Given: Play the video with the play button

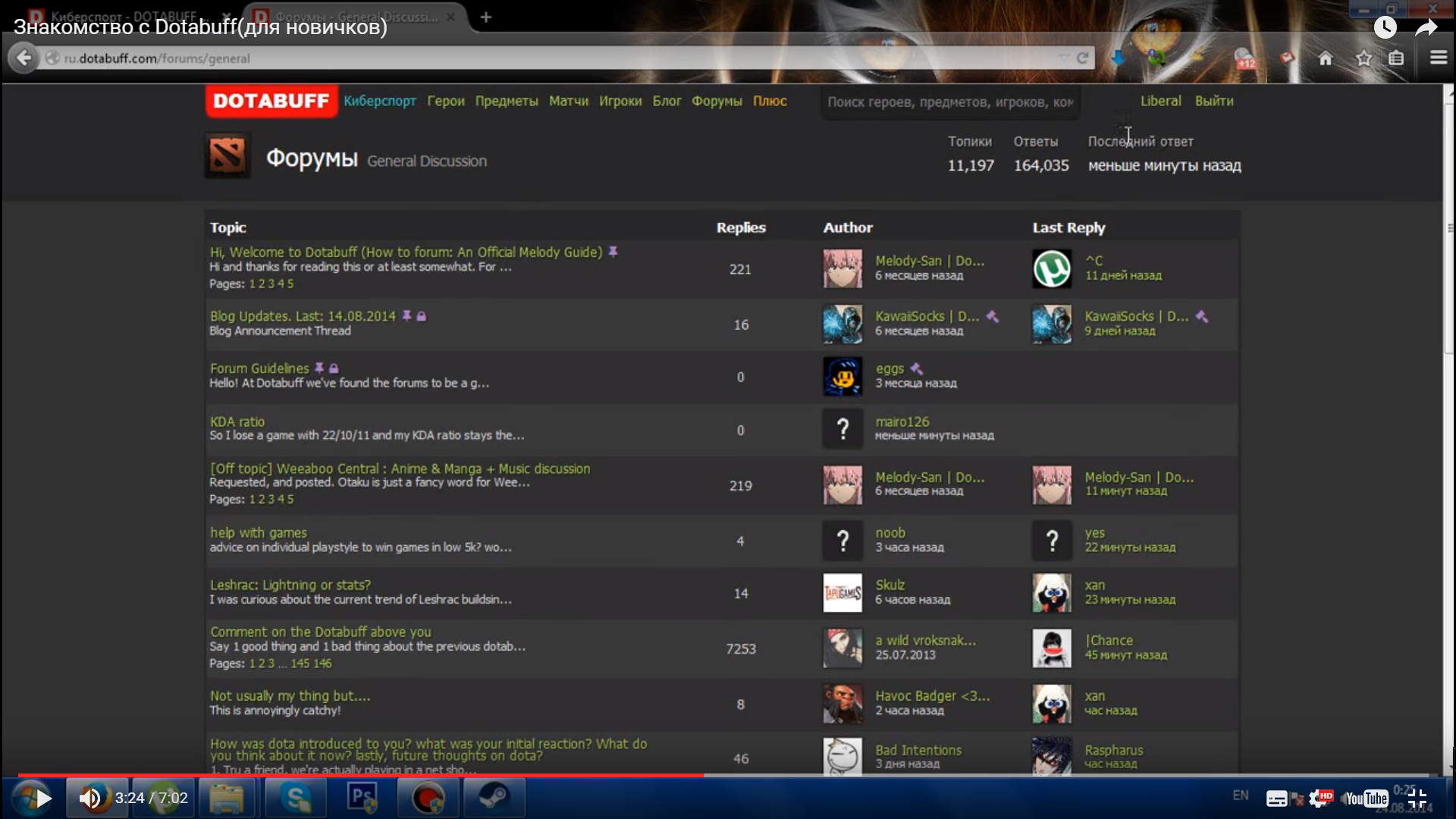Looking at the screenshot, I should click(44, 798).
